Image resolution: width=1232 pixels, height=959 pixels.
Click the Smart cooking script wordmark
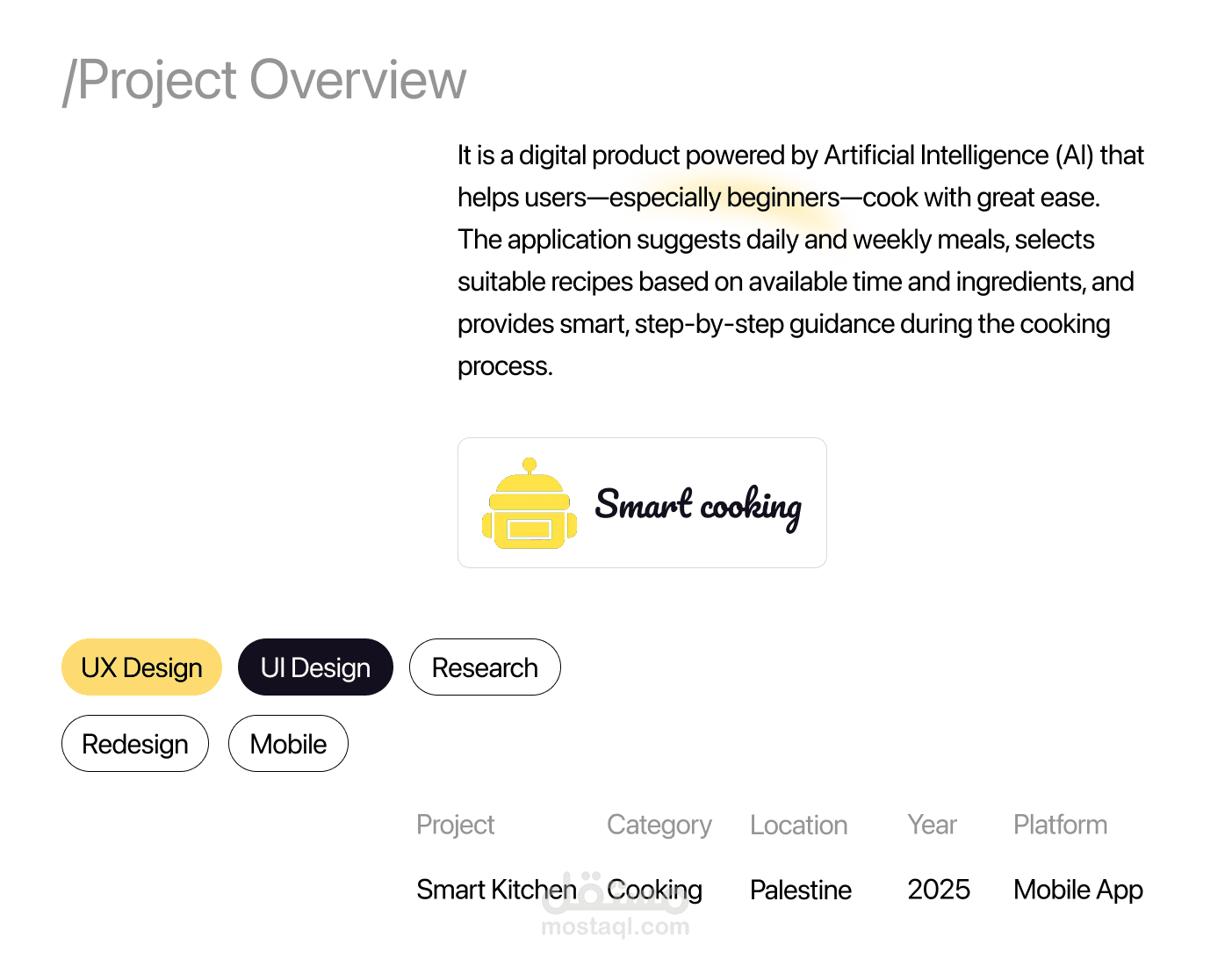coord(698,506)
